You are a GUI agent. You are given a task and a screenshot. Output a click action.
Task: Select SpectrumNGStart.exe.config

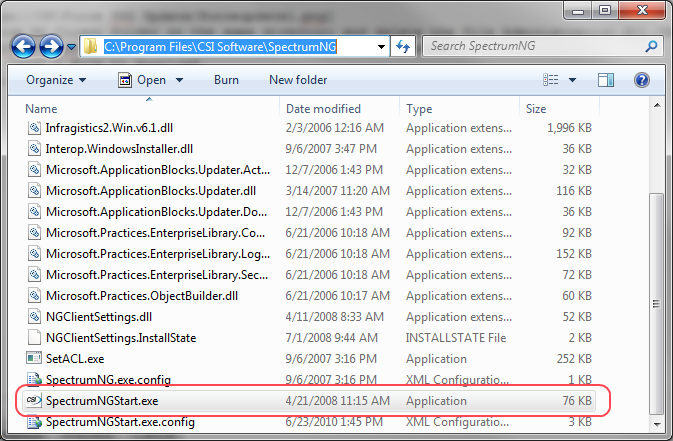(x=120, y=422)
